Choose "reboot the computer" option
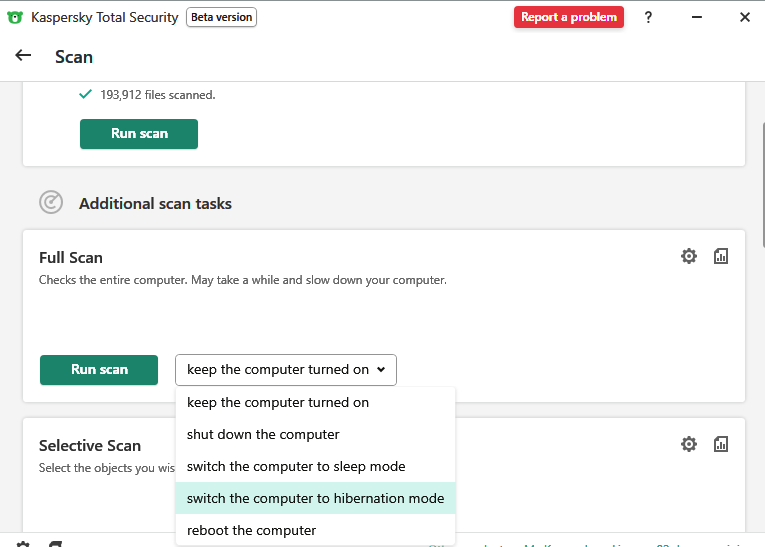The width and height of the screenshot is (765, 547). pyautogui.click(x=251, y=531)
